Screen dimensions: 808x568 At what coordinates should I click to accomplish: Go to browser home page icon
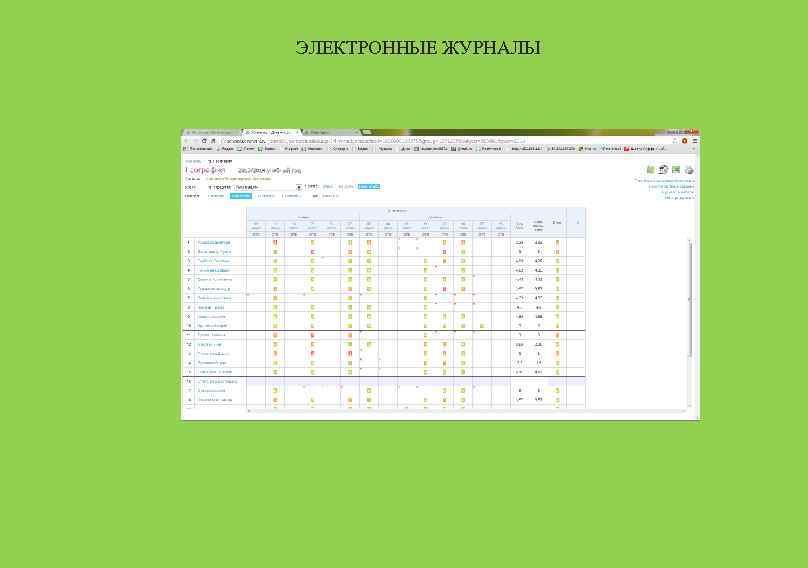(x=213, y=141)
